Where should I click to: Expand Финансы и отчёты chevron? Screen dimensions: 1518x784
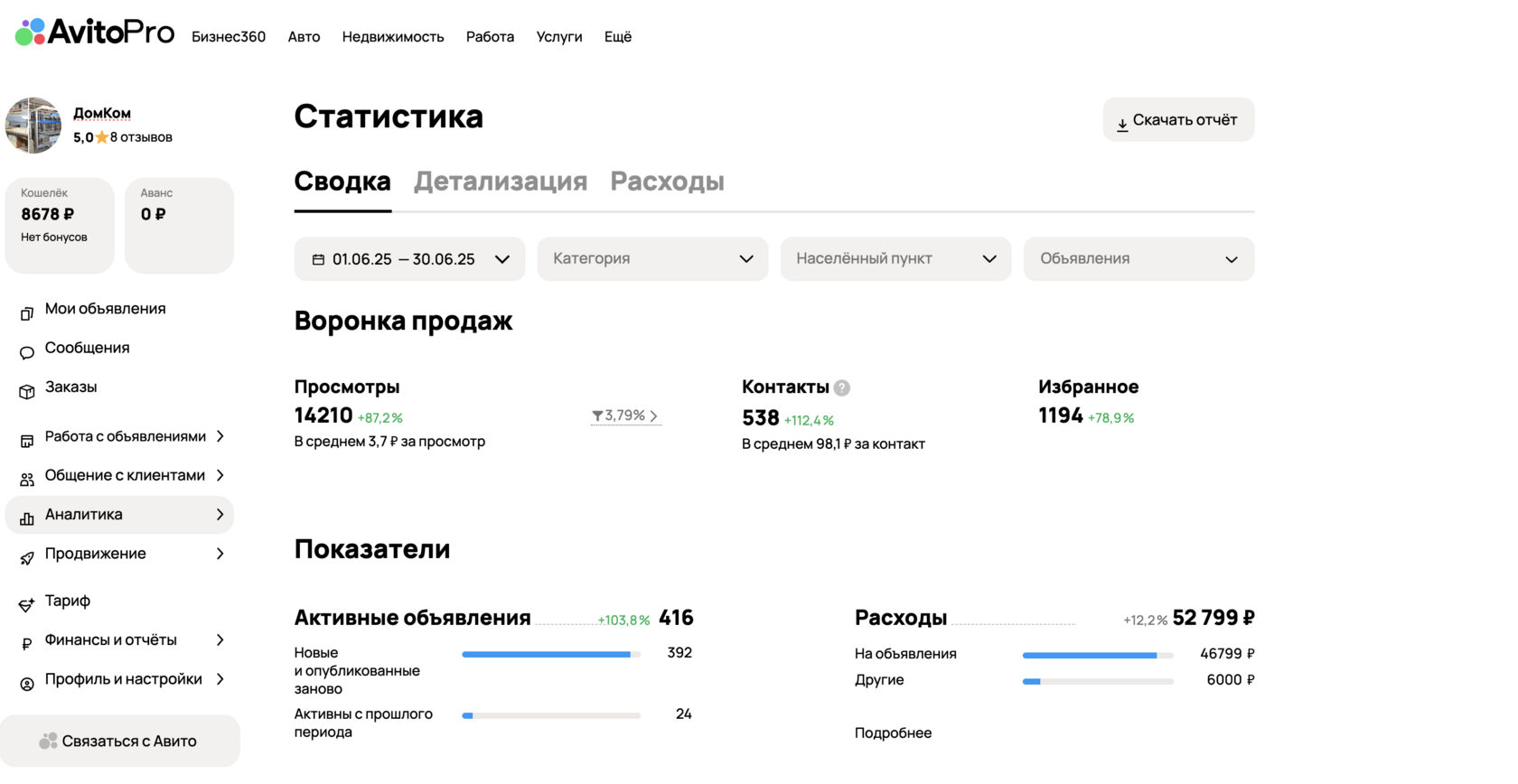coord(220,639)
